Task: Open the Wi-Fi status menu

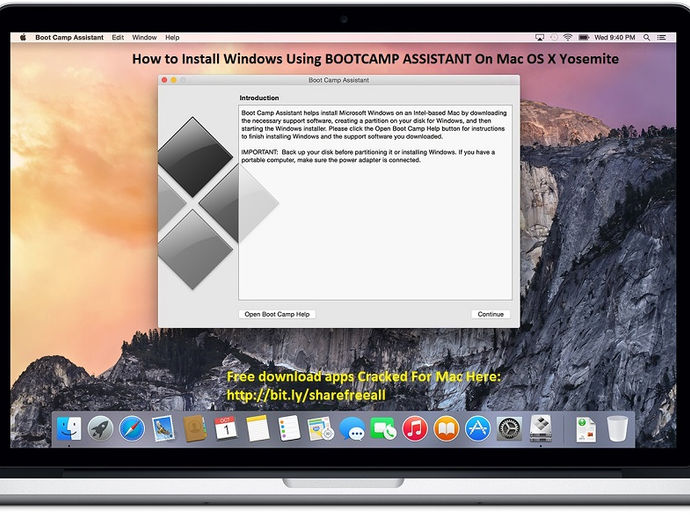Action: pos(568,37)
